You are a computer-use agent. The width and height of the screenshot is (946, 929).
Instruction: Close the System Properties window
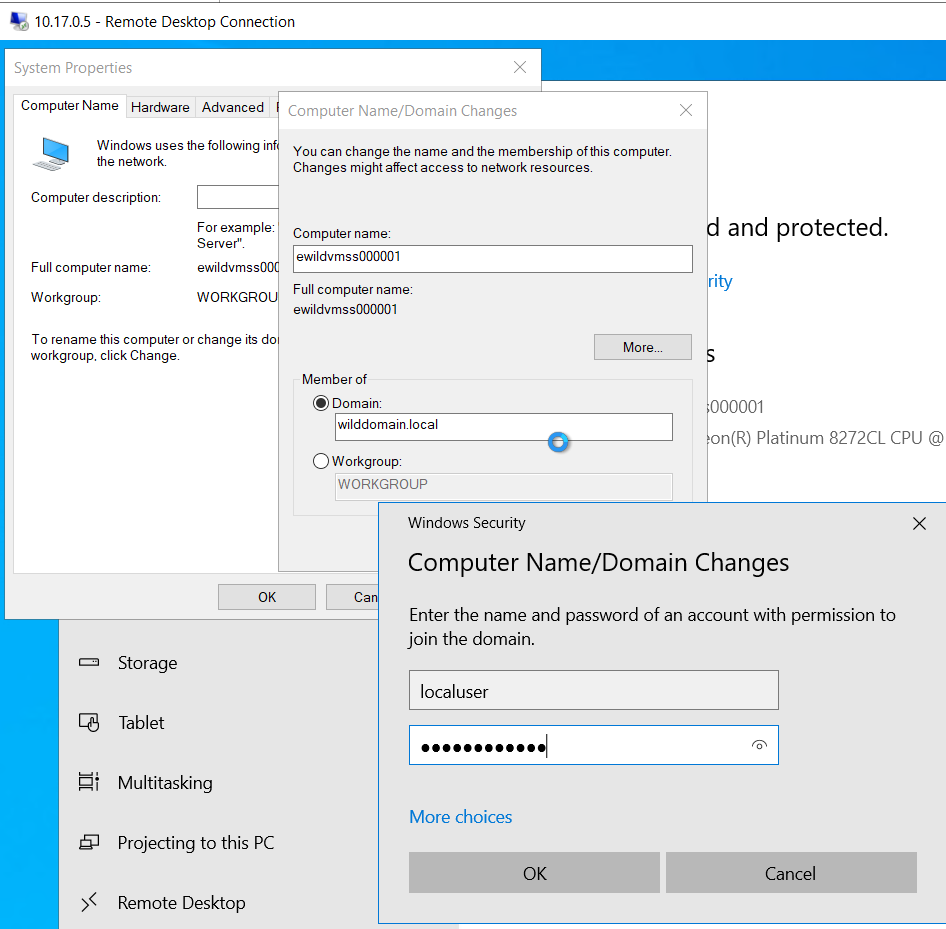pos(520,67)
